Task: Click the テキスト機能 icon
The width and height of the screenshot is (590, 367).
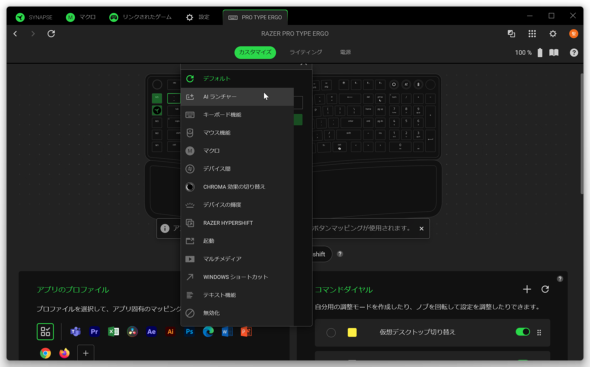Action: (190, 295)
